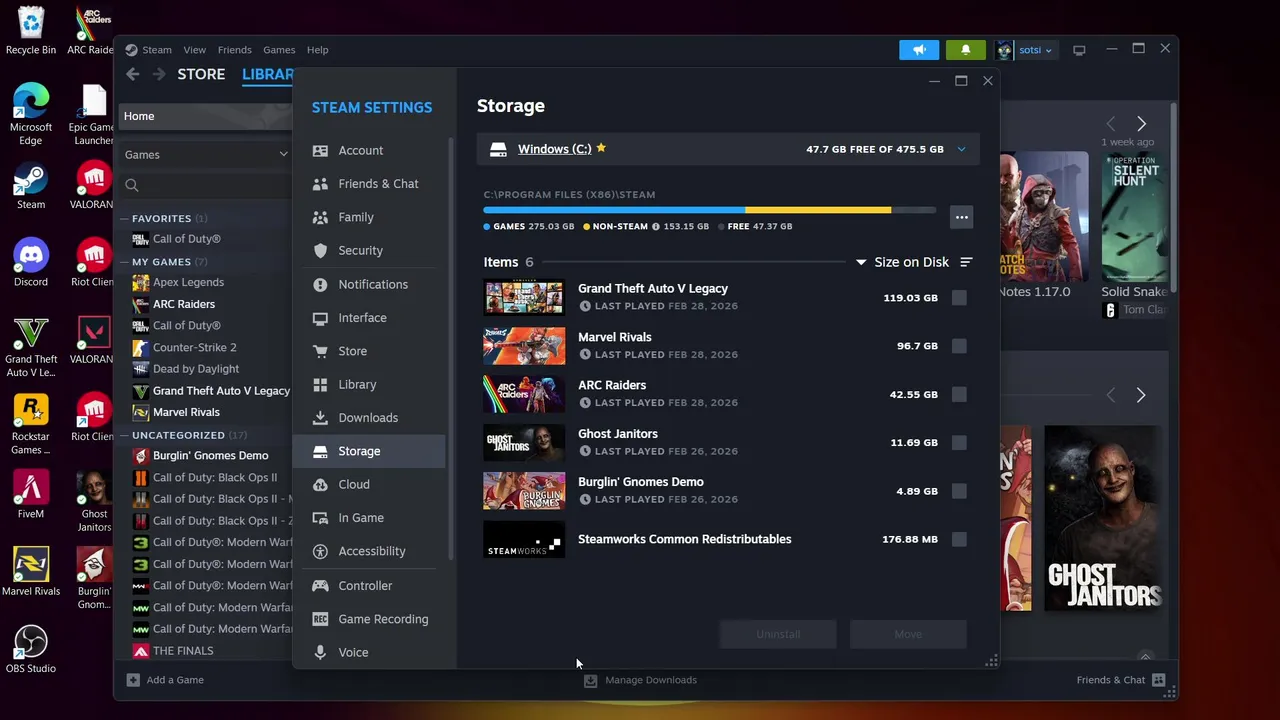Viewport: 1280px width, 720px height.
Task: Check the ARC Raiders storage checkbox
Action: coord(959,394)
